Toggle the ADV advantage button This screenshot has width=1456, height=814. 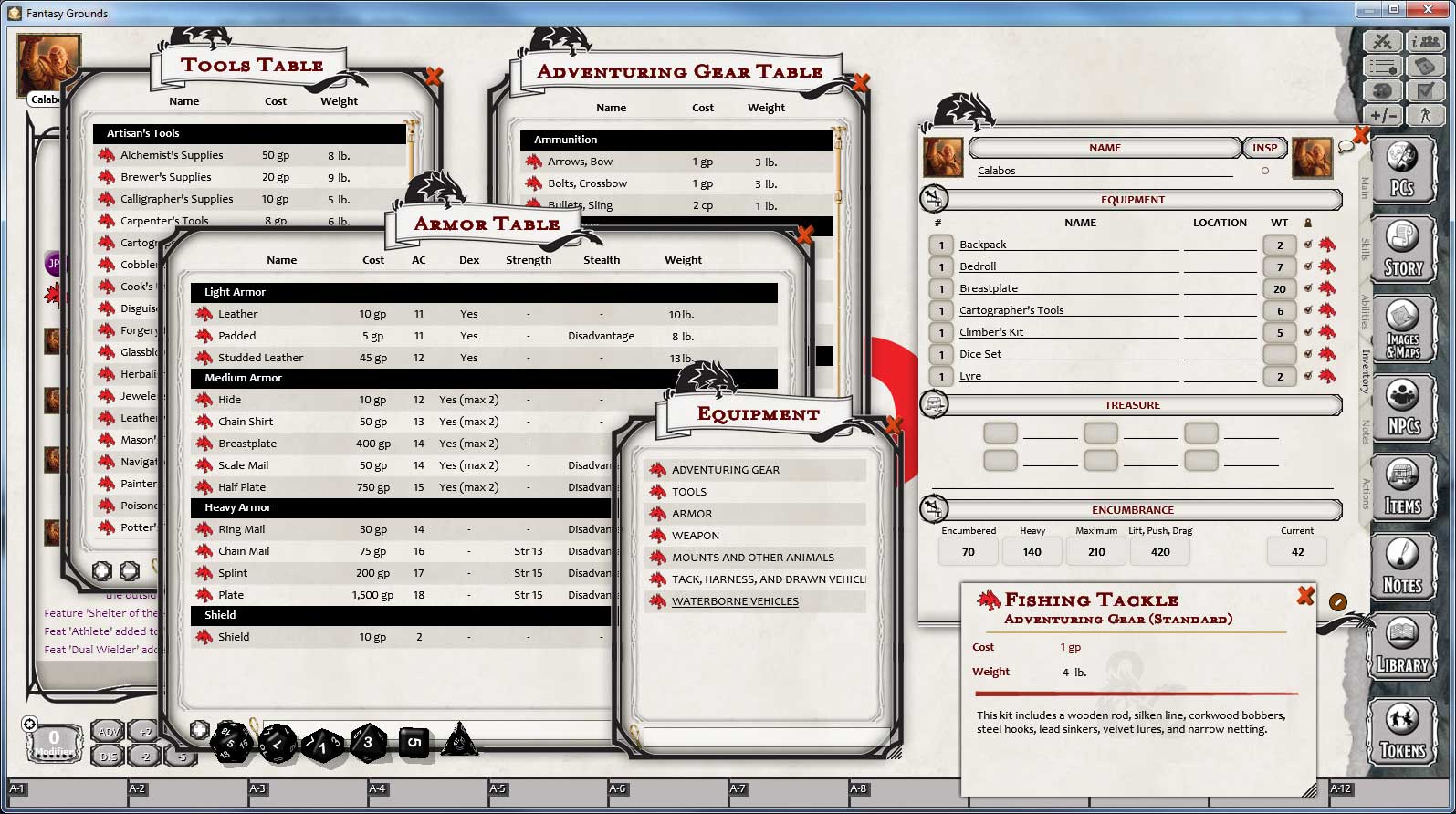click(x=108, y=732)
